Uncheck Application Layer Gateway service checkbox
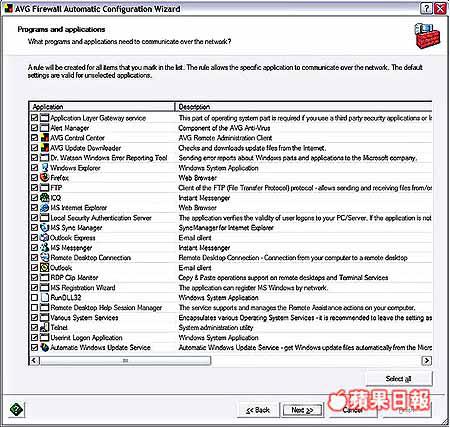 tap(34, 118)
